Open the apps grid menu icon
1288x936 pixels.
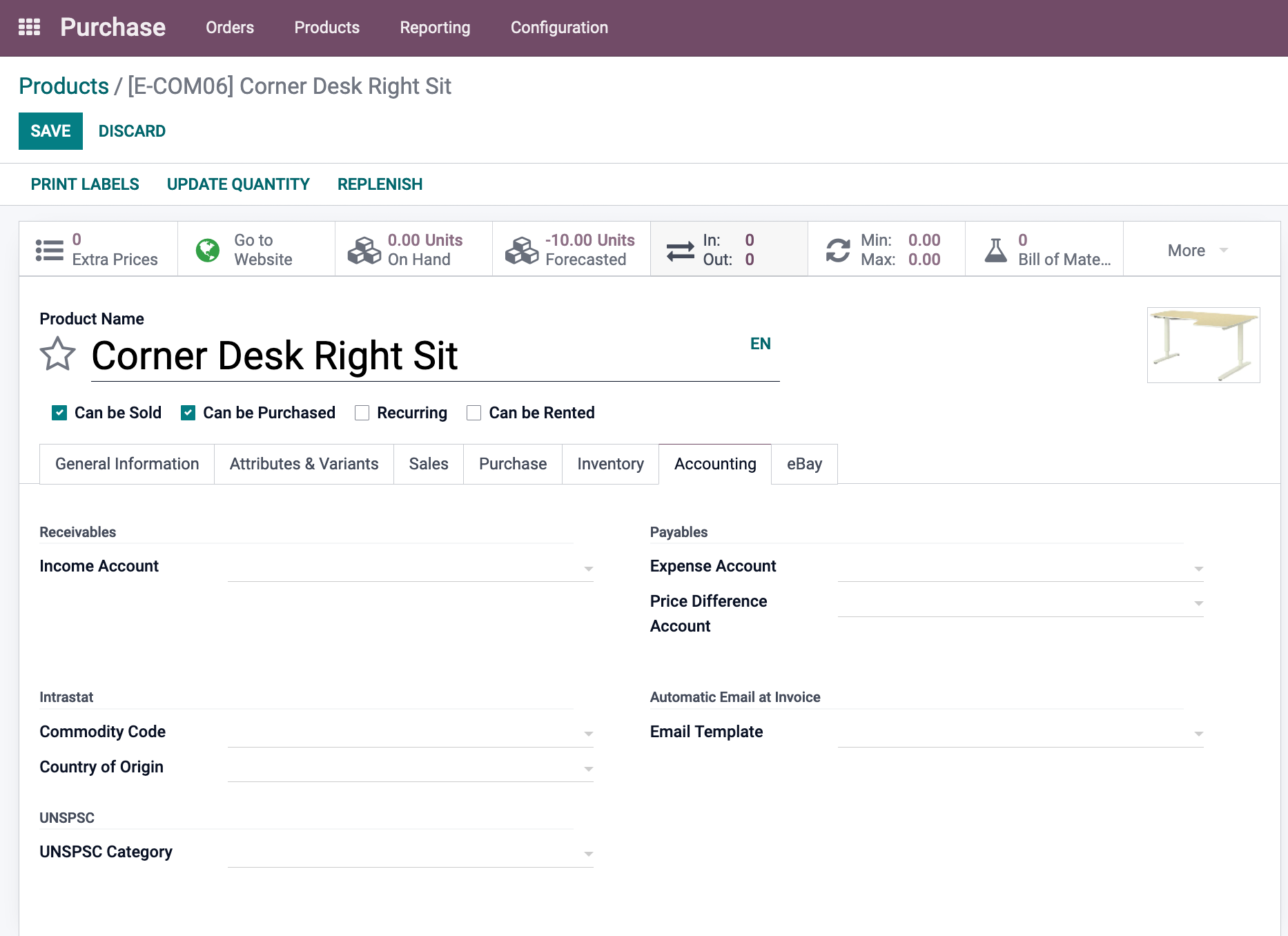[x=29, y=28]
